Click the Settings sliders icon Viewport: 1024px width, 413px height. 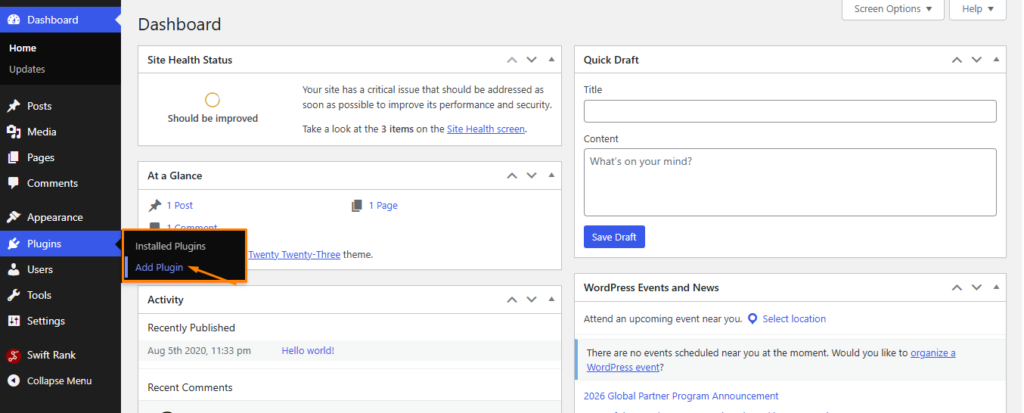coord(13,321)
